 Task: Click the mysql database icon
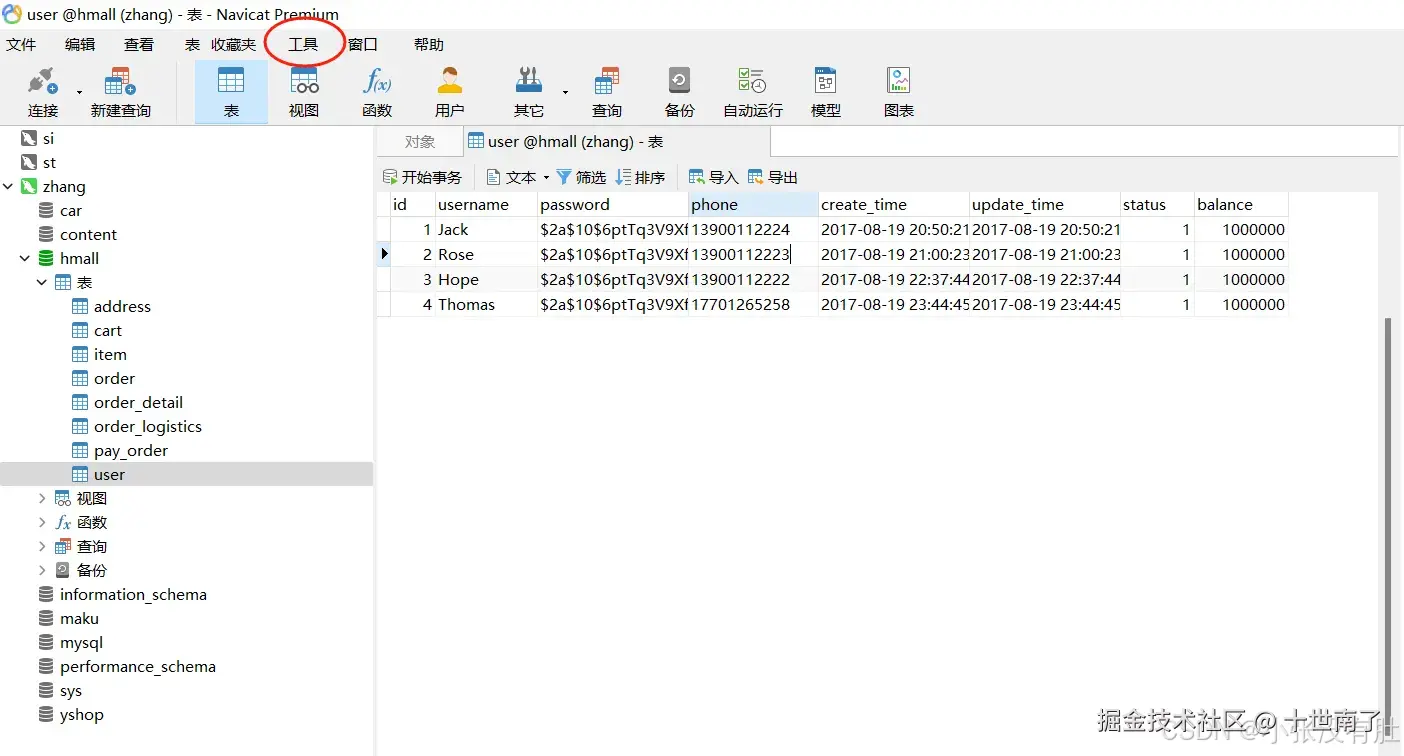coord(46,642)
